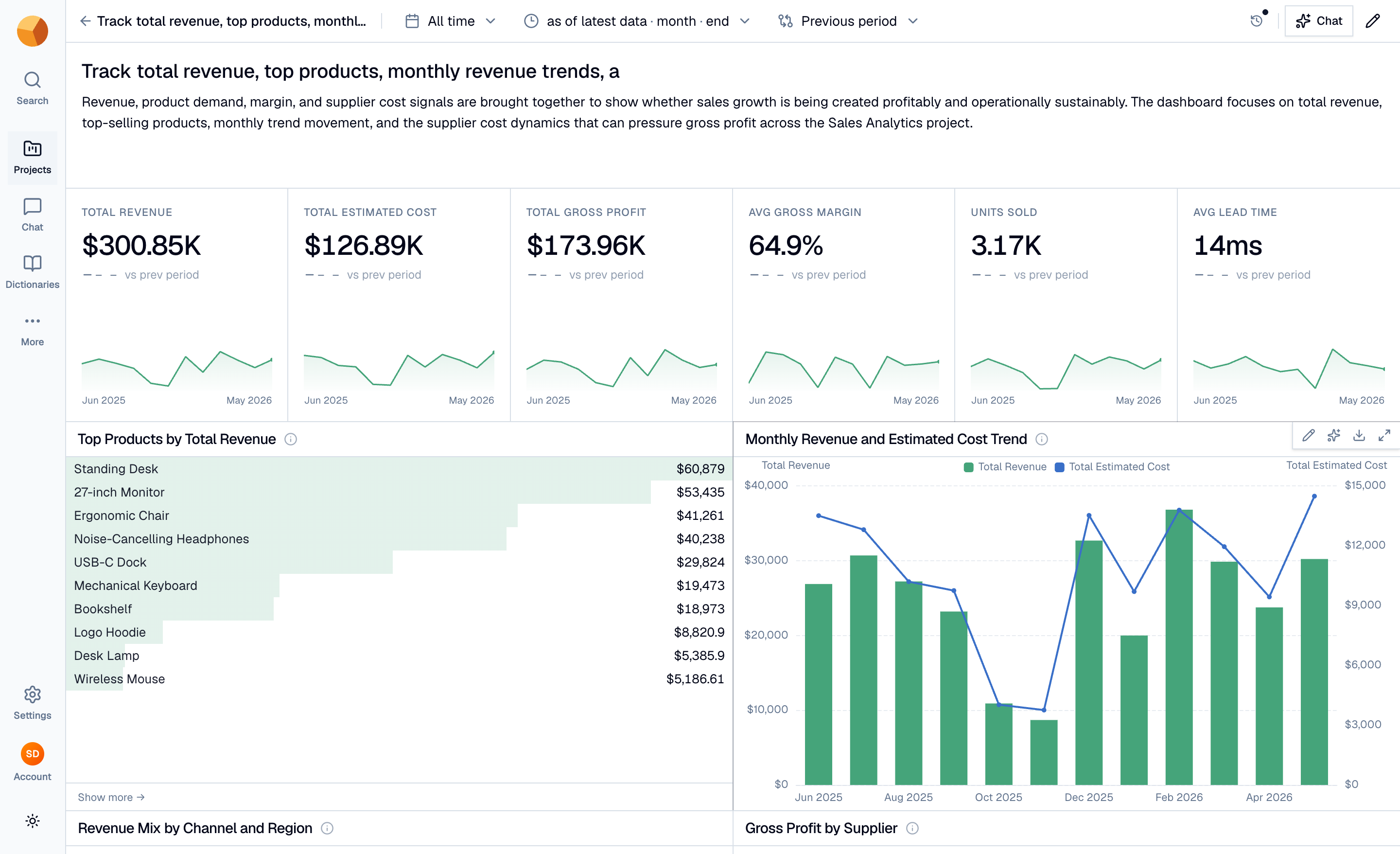Click the dashboard title heading

350,71
